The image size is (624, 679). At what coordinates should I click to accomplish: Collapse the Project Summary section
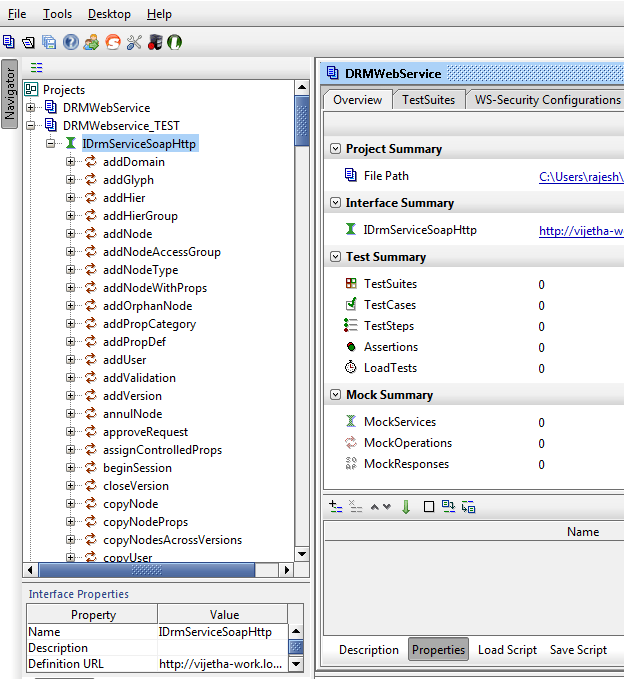click(336, 149)
